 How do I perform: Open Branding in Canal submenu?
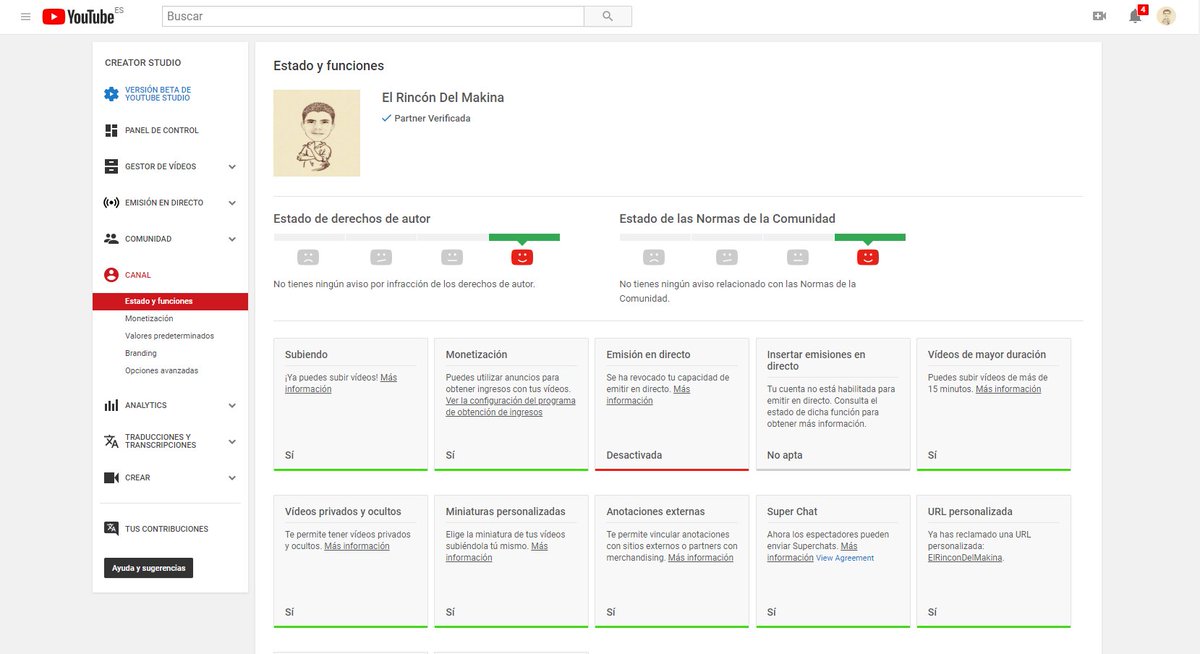tap(141, 353)
